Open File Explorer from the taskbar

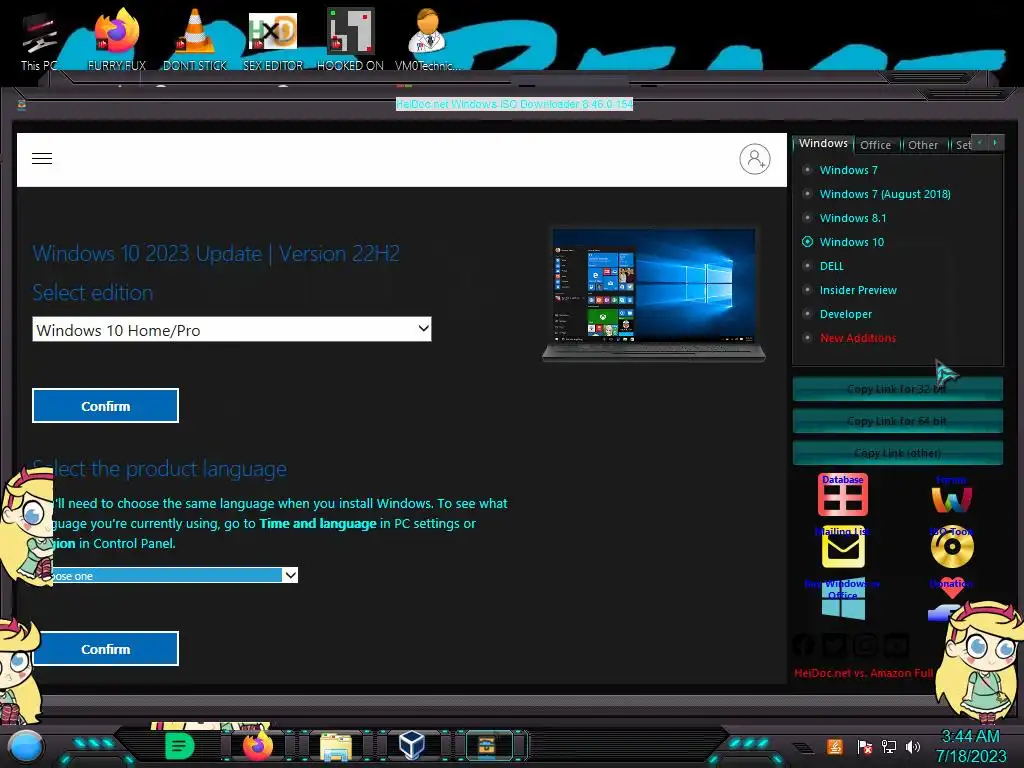336,746
